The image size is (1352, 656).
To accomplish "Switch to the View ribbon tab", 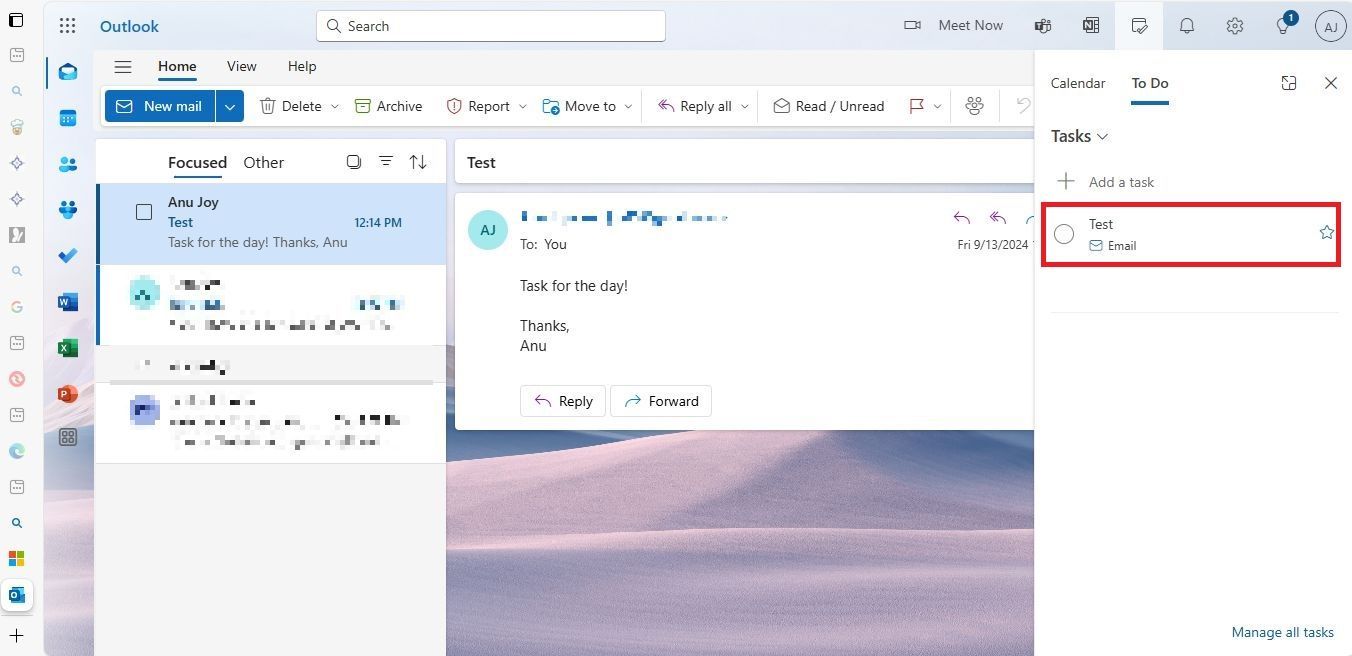I will (x=242, y=66).
